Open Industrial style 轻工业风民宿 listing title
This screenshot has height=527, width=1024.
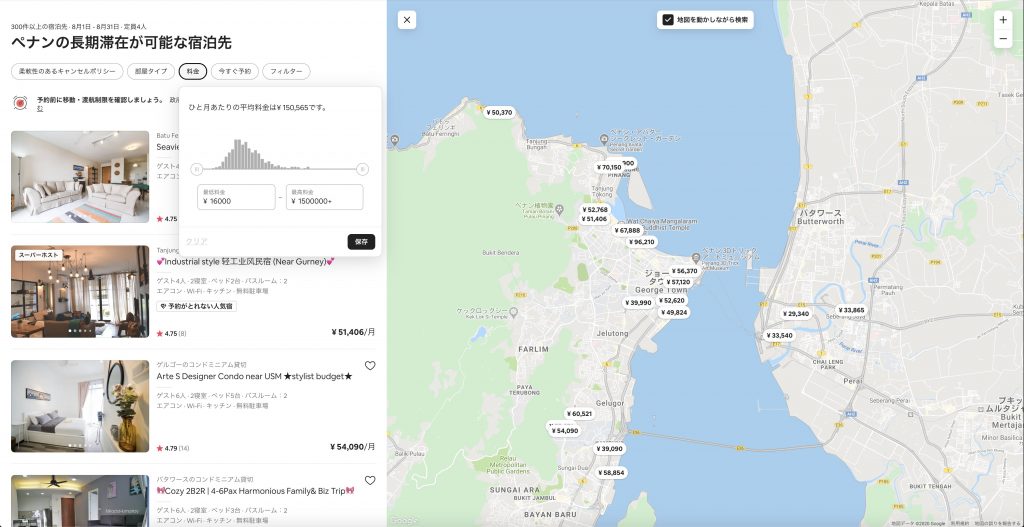246,261
